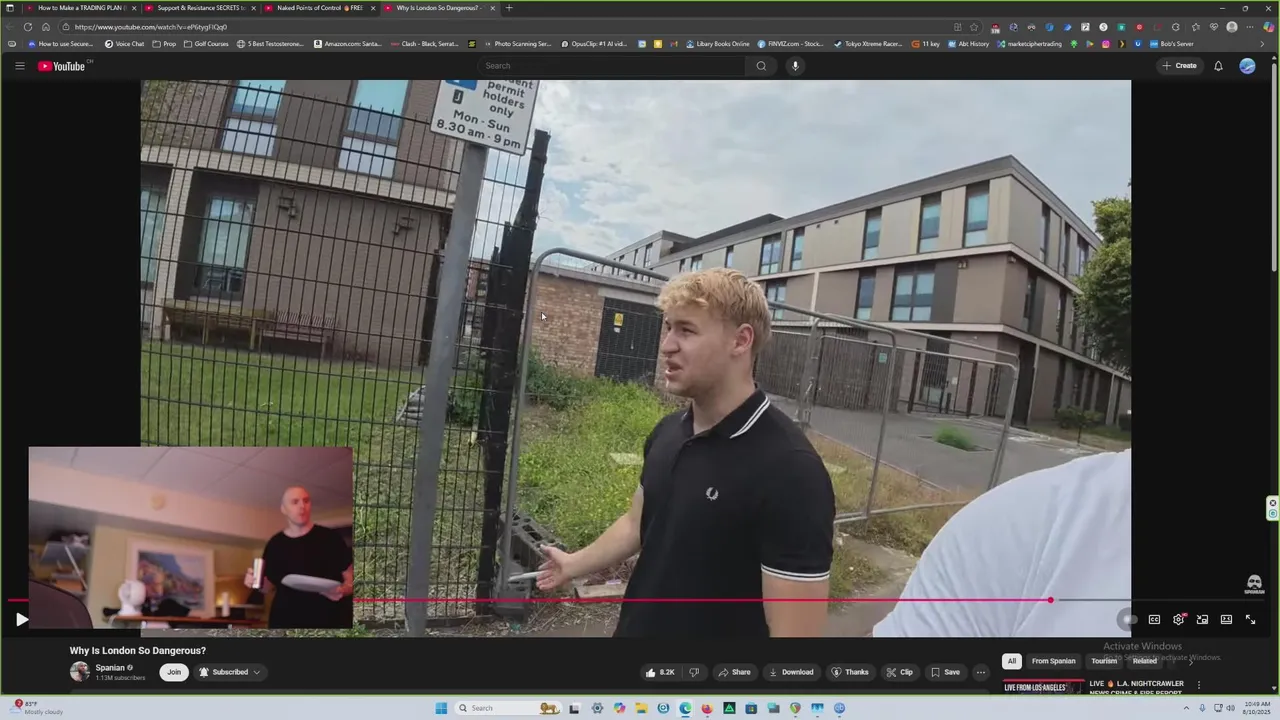Screen dimensions: 1280x720
Task: Open the YouTube account avatar menu
Action: [1247, 66]
